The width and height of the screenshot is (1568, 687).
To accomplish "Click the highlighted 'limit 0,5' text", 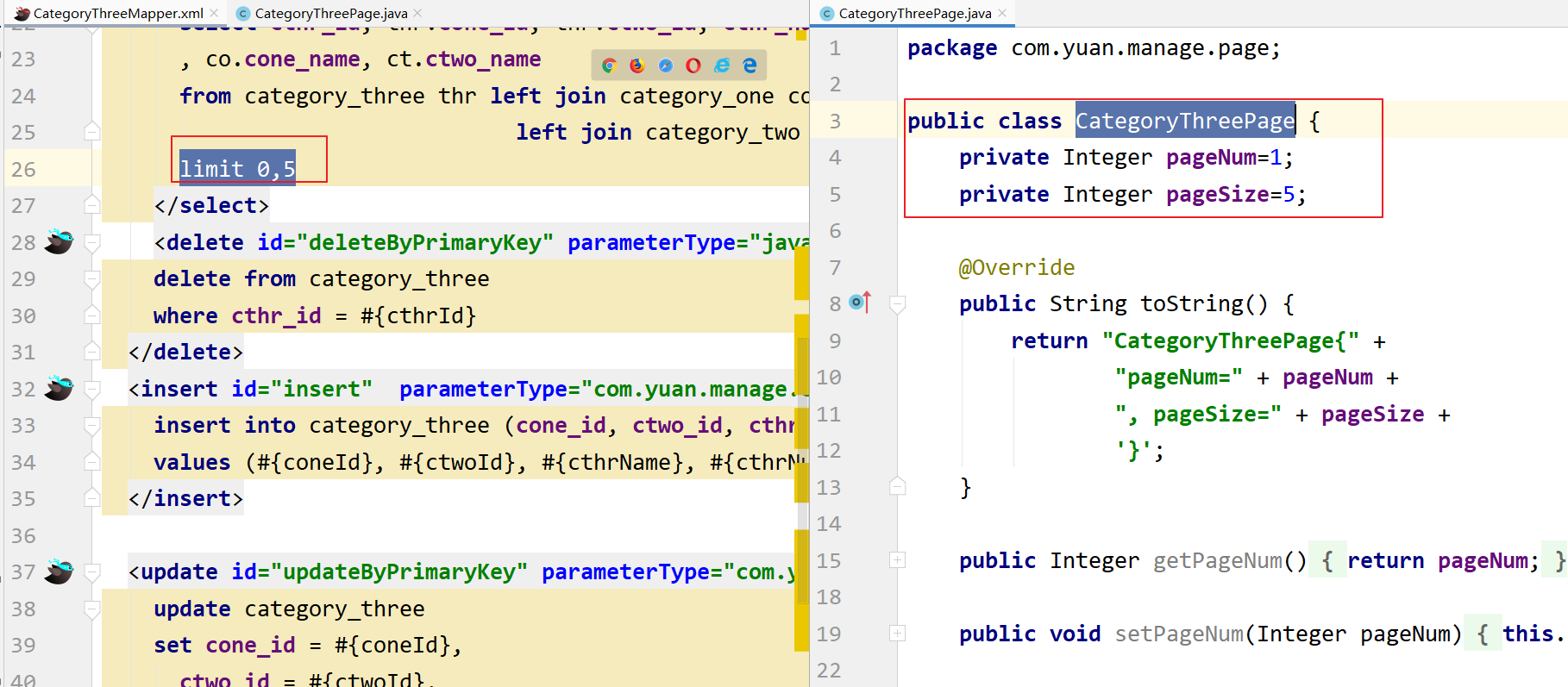I will [237, 169].
